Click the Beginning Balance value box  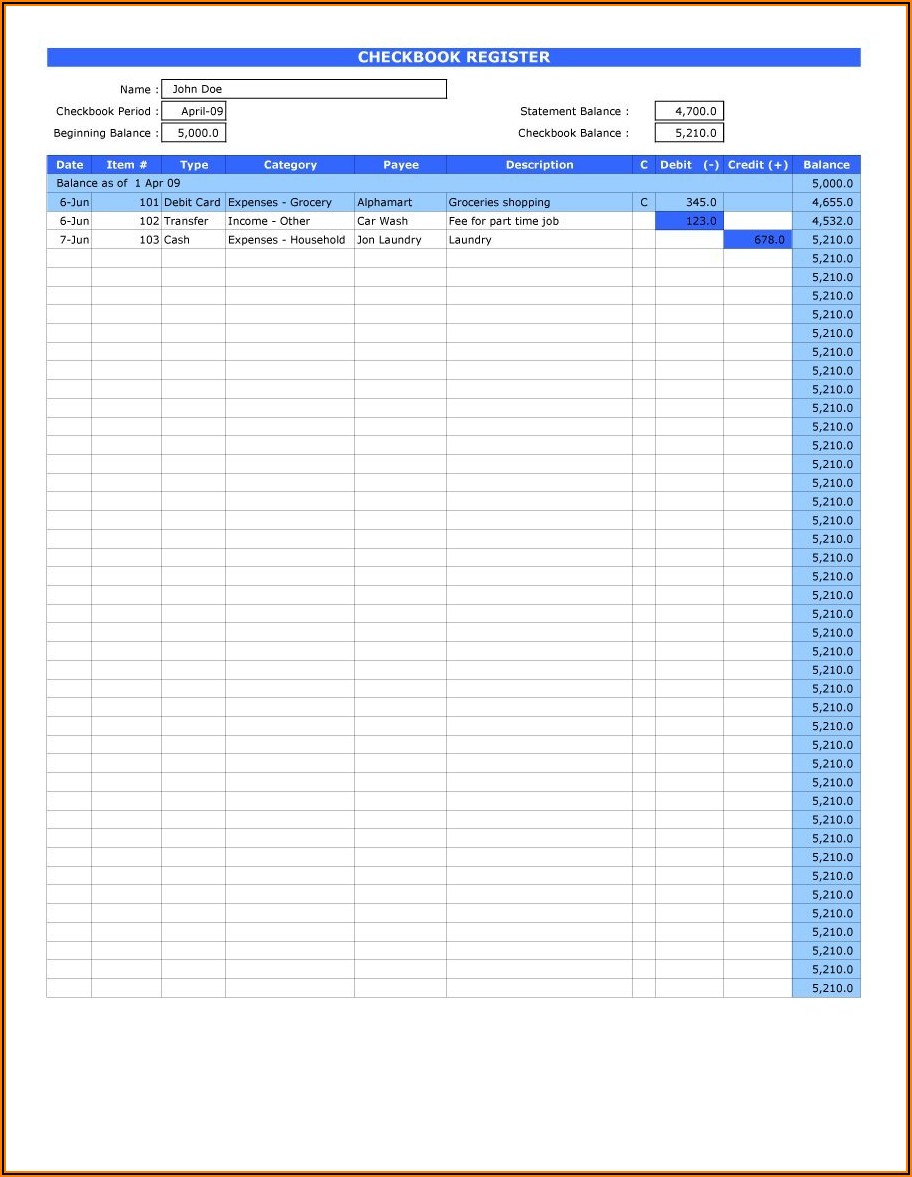194,133
